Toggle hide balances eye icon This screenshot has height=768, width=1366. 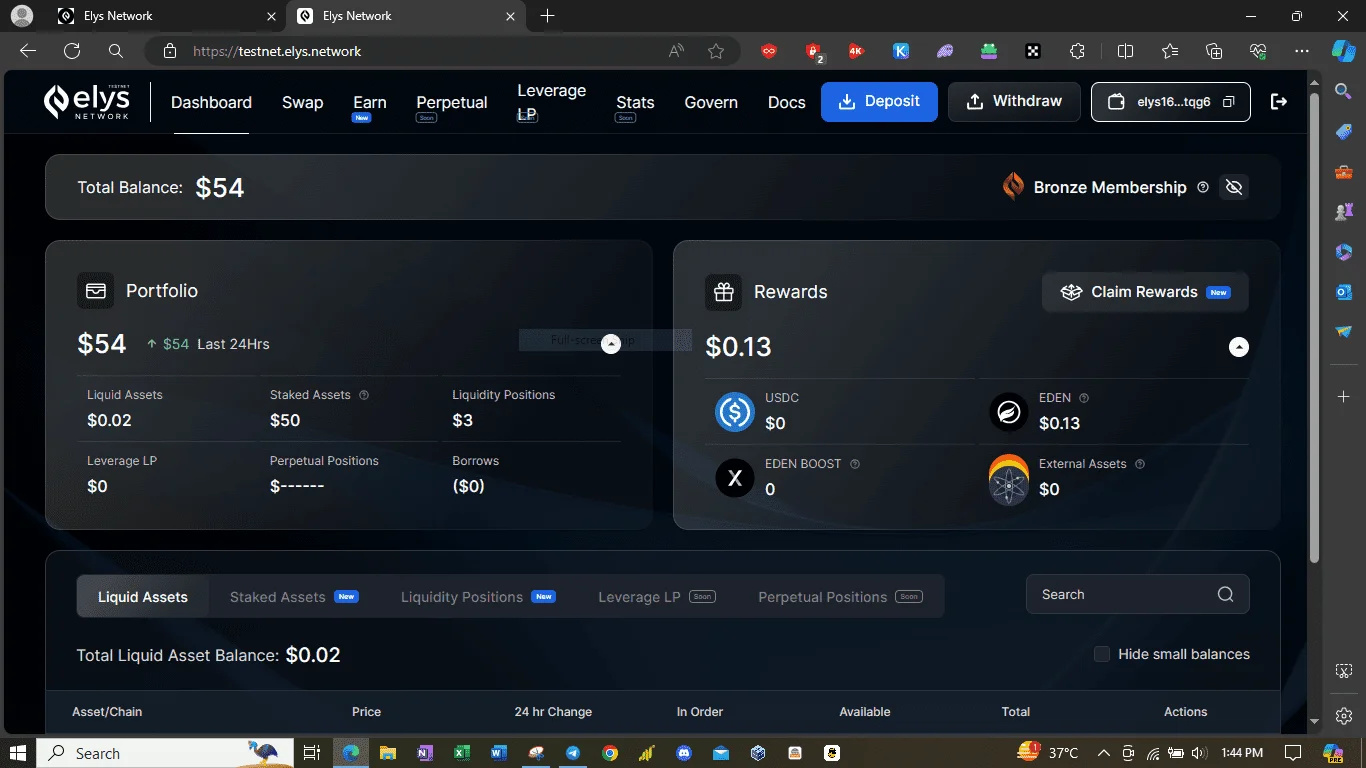coord(1234,187)
